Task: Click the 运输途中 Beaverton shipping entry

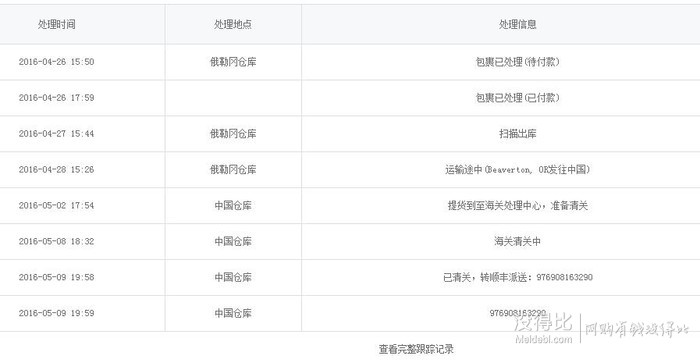Action: [x=517, y=170]
